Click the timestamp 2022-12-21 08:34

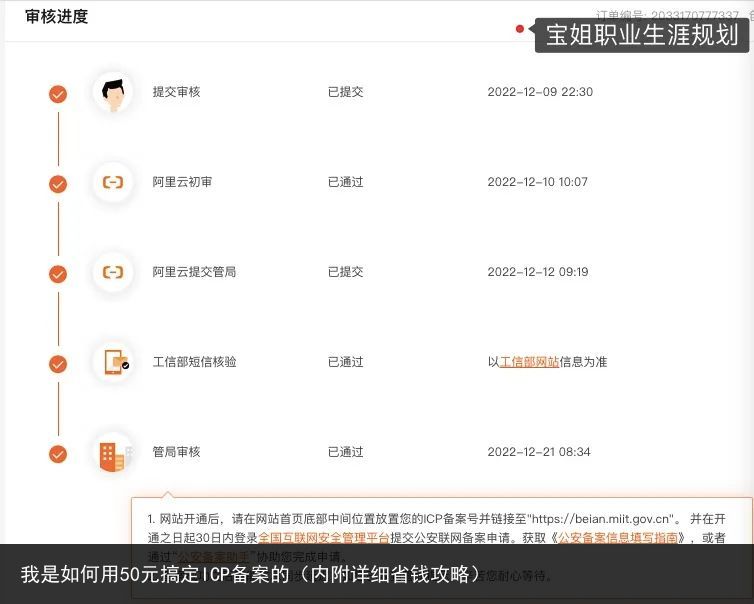click(539, 452)
